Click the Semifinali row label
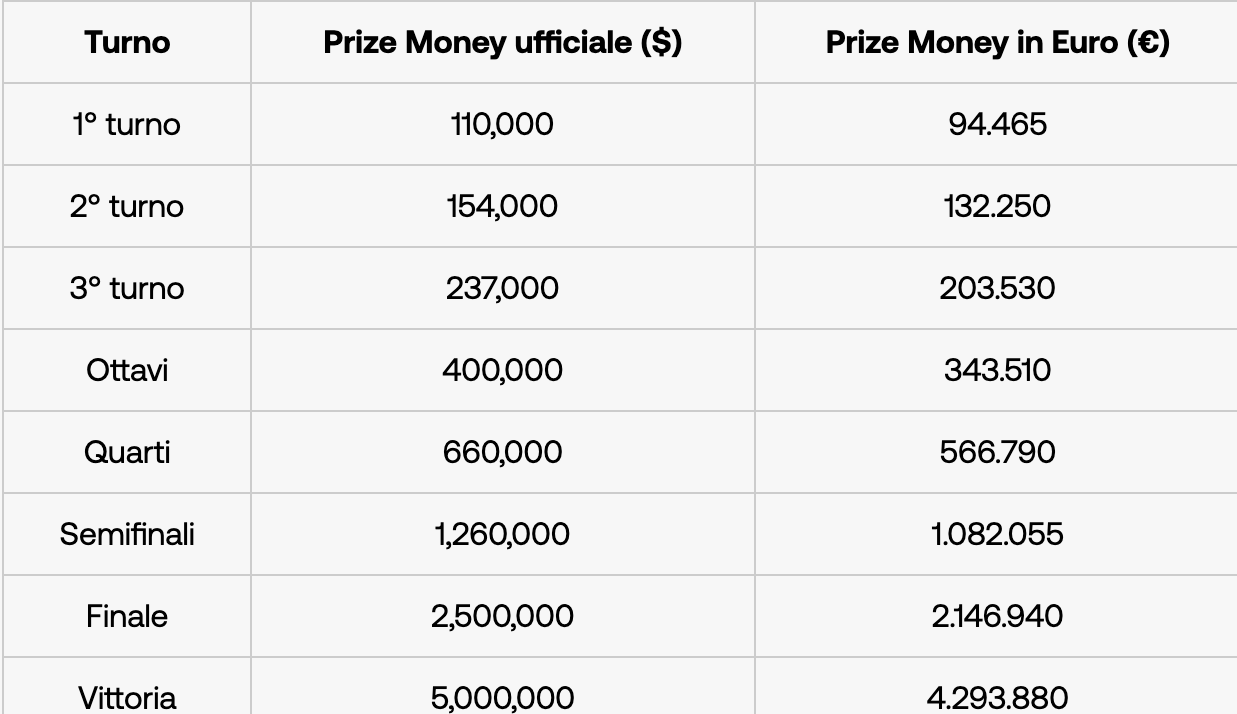Viewport: 1237px width, 714px height. [x=127, y=535]
